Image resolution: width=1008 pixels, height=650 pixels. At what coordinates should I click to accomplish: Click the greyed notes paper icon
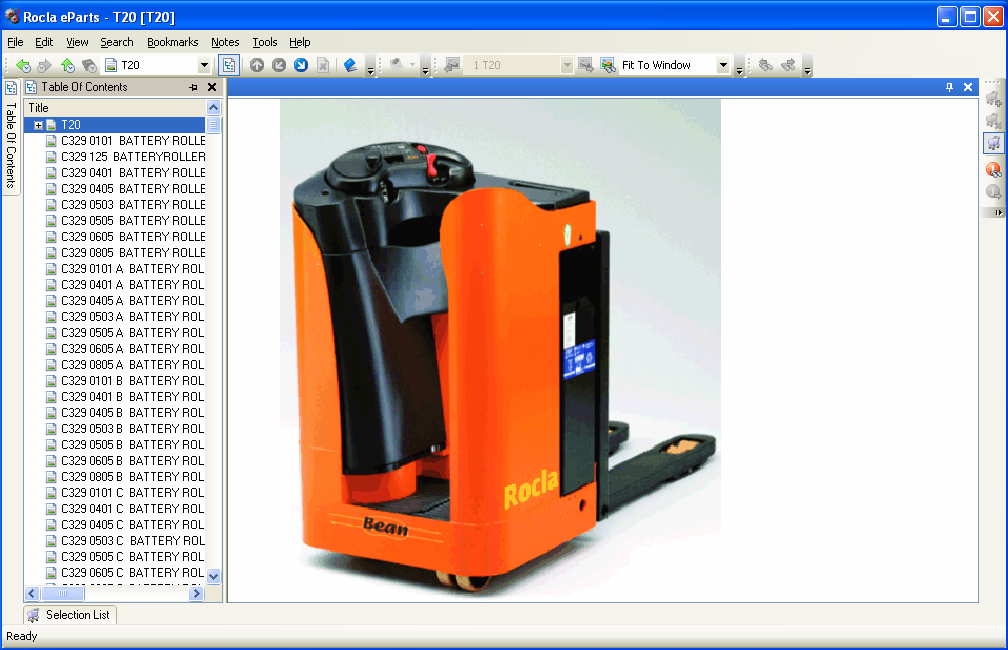tap(397, 65)
